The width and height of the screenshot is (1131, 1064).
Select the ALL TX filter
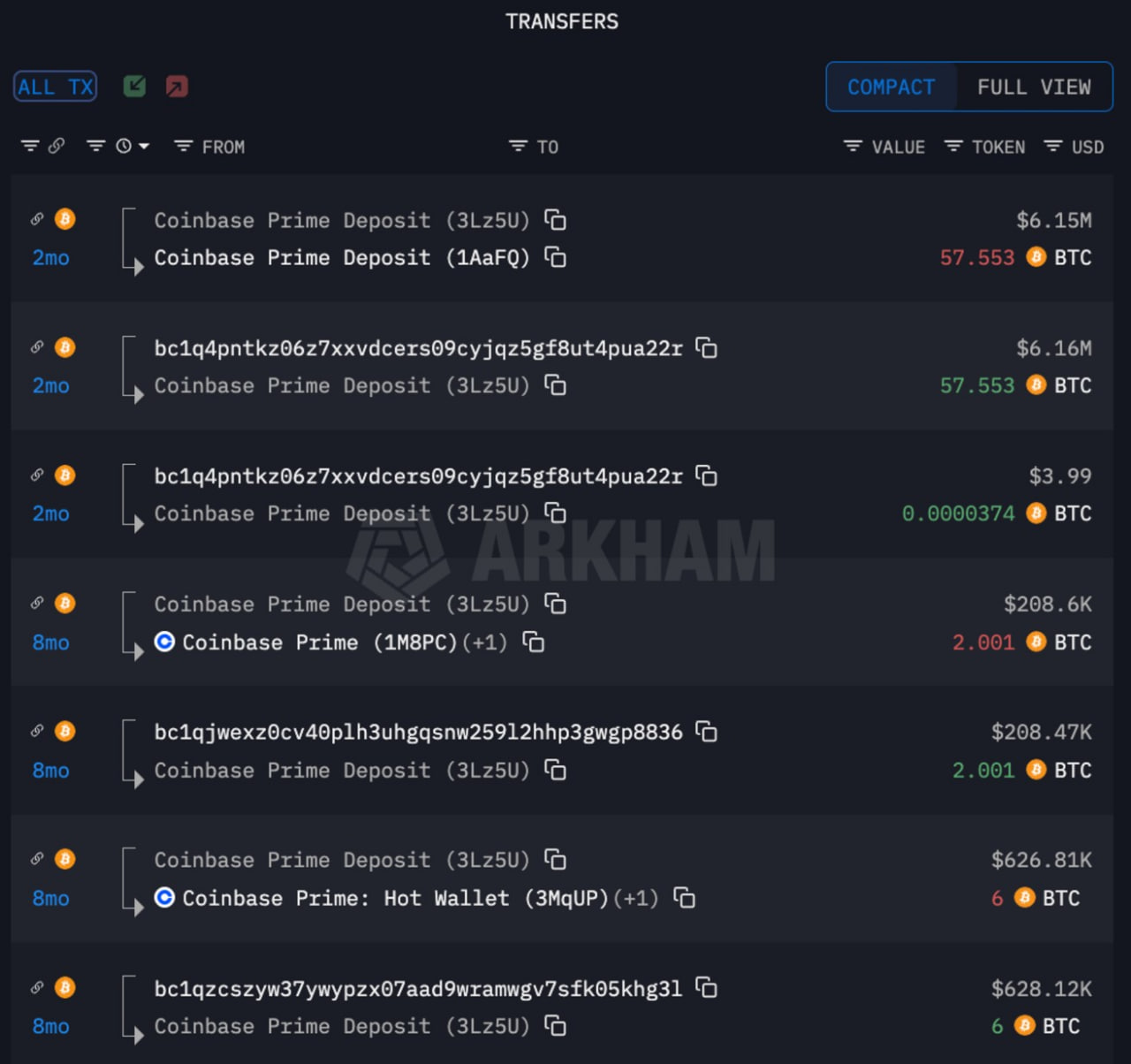coord(55,87)
